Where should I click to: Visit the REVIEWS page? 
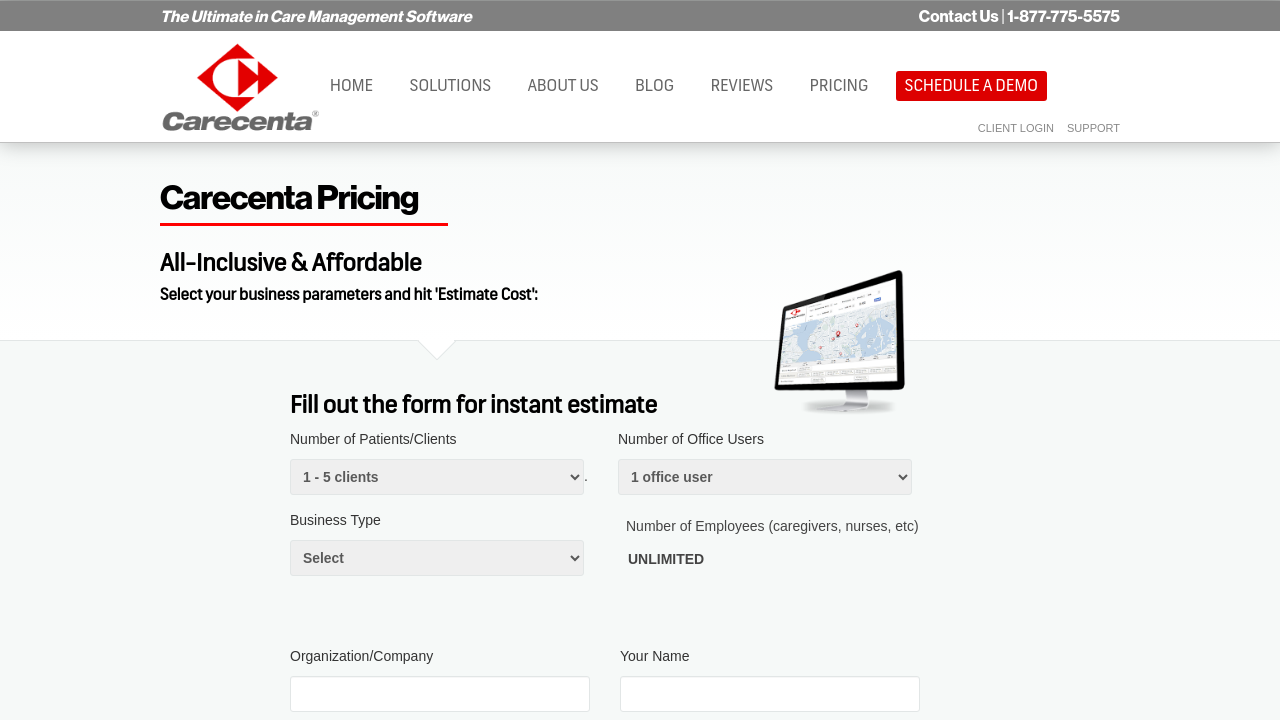pos(742,86)
